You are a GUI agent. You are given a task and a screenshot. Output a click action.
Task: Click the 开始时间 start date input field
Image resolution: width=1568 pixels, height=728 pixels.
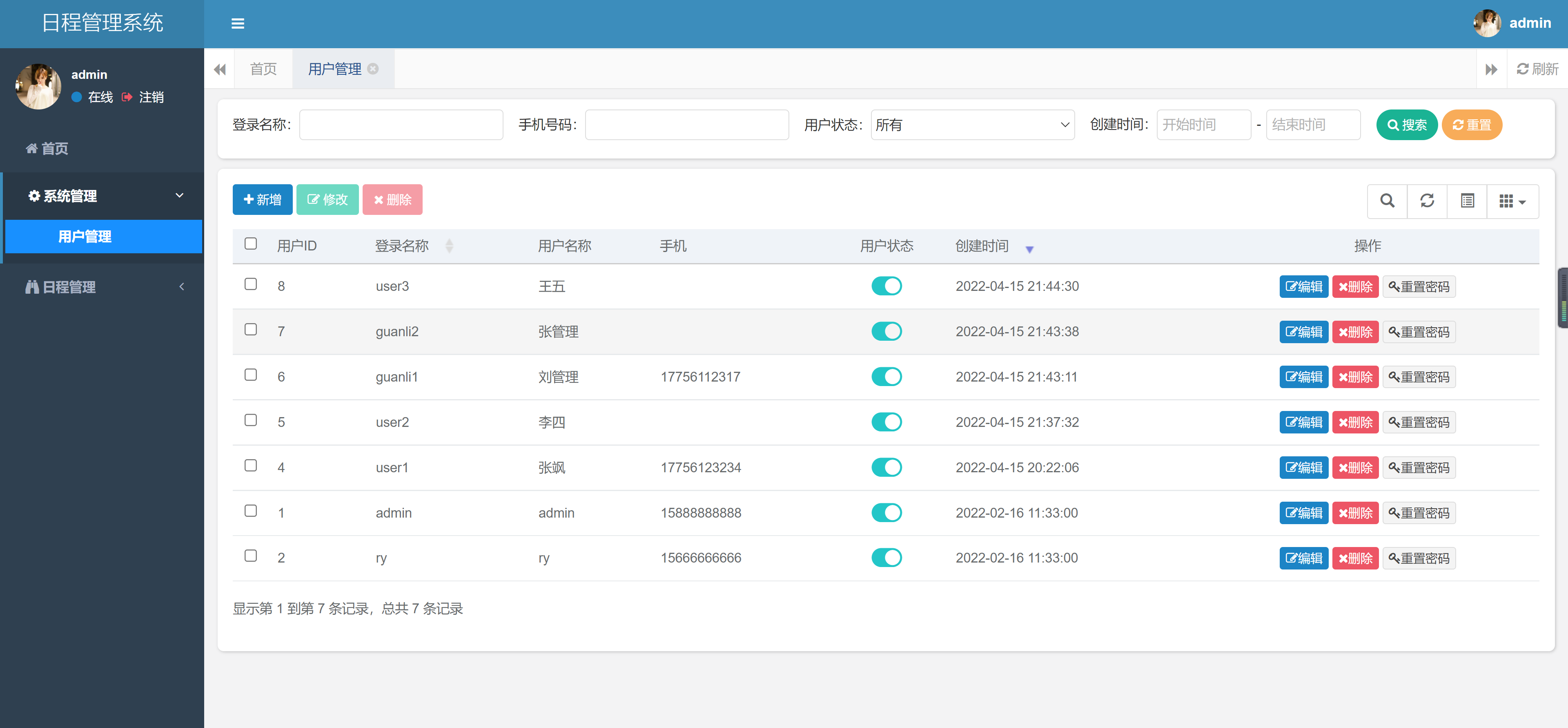tap(1203, 124)
